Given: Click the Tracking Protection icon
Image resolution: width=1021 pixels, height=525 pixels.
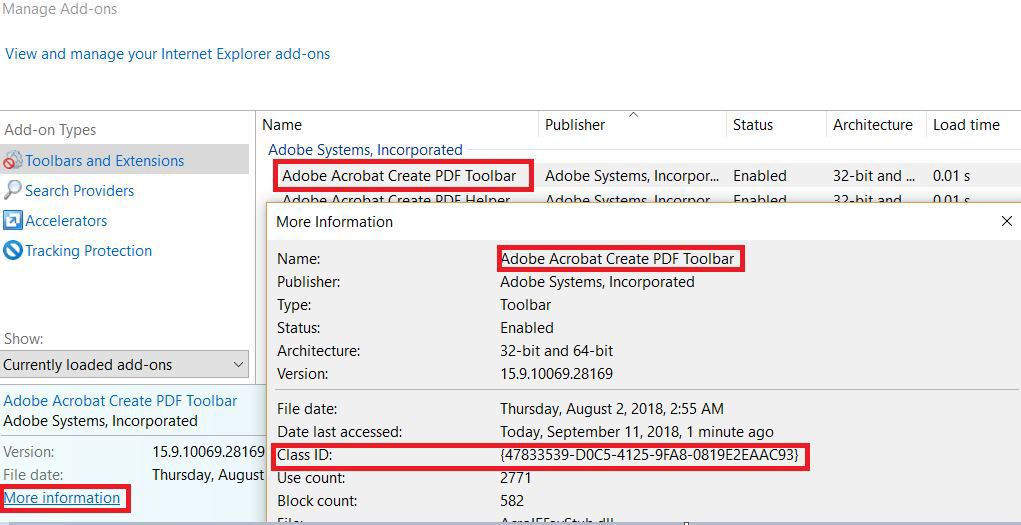Looking at the screenshot, I should [13, 251].
